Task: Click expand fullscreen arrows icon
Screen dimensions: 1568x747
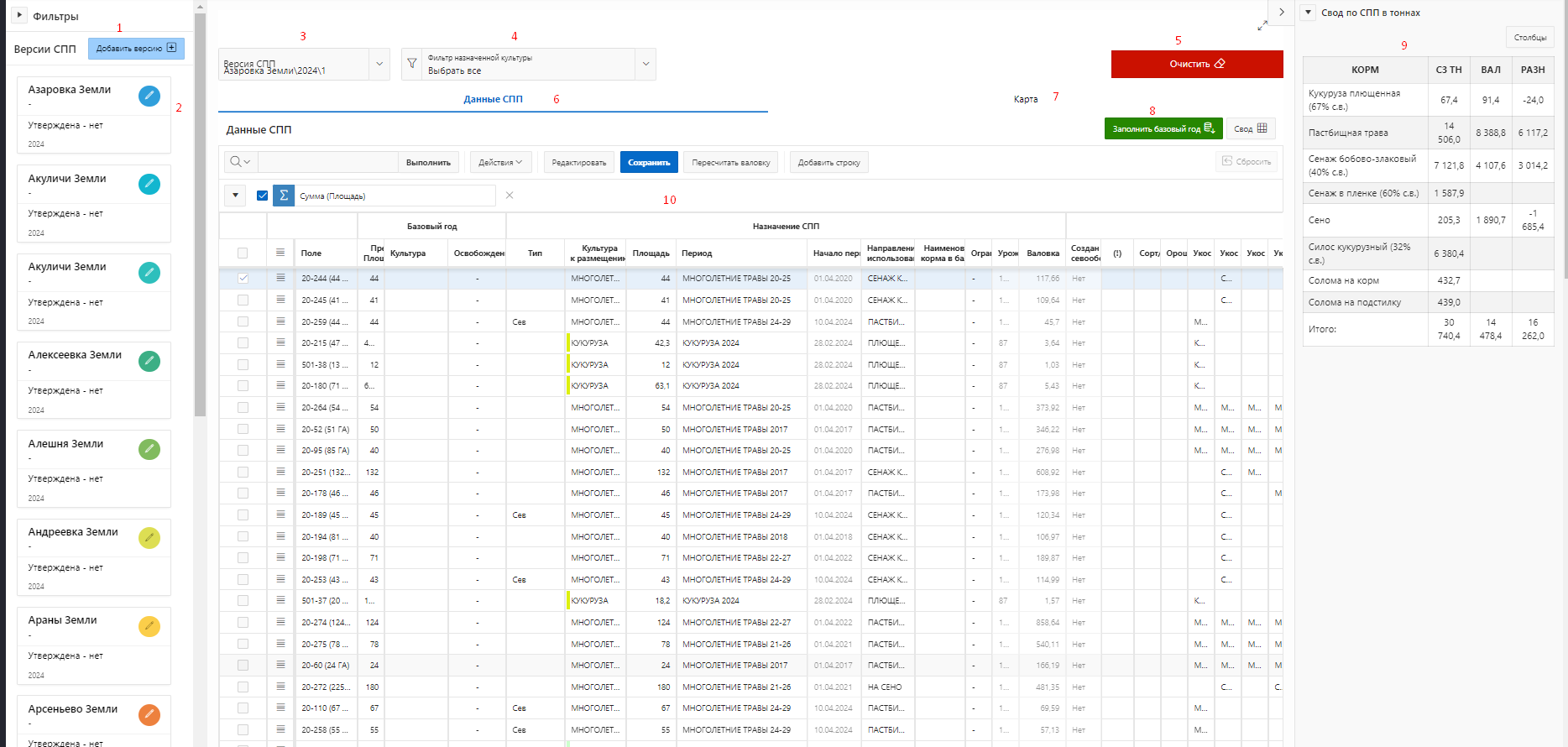Action: coord(1262,26)
